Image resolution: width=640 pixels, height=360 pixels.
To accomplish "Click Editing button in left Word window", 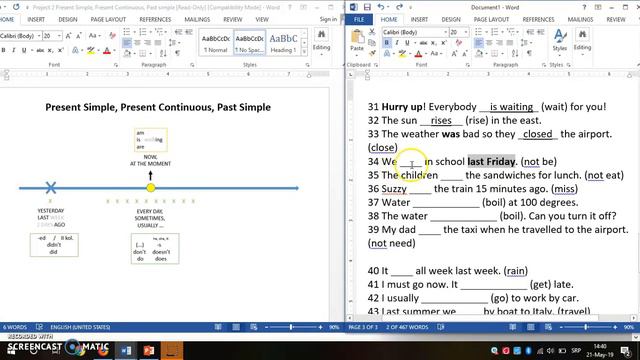I will (x=321, y=42).
